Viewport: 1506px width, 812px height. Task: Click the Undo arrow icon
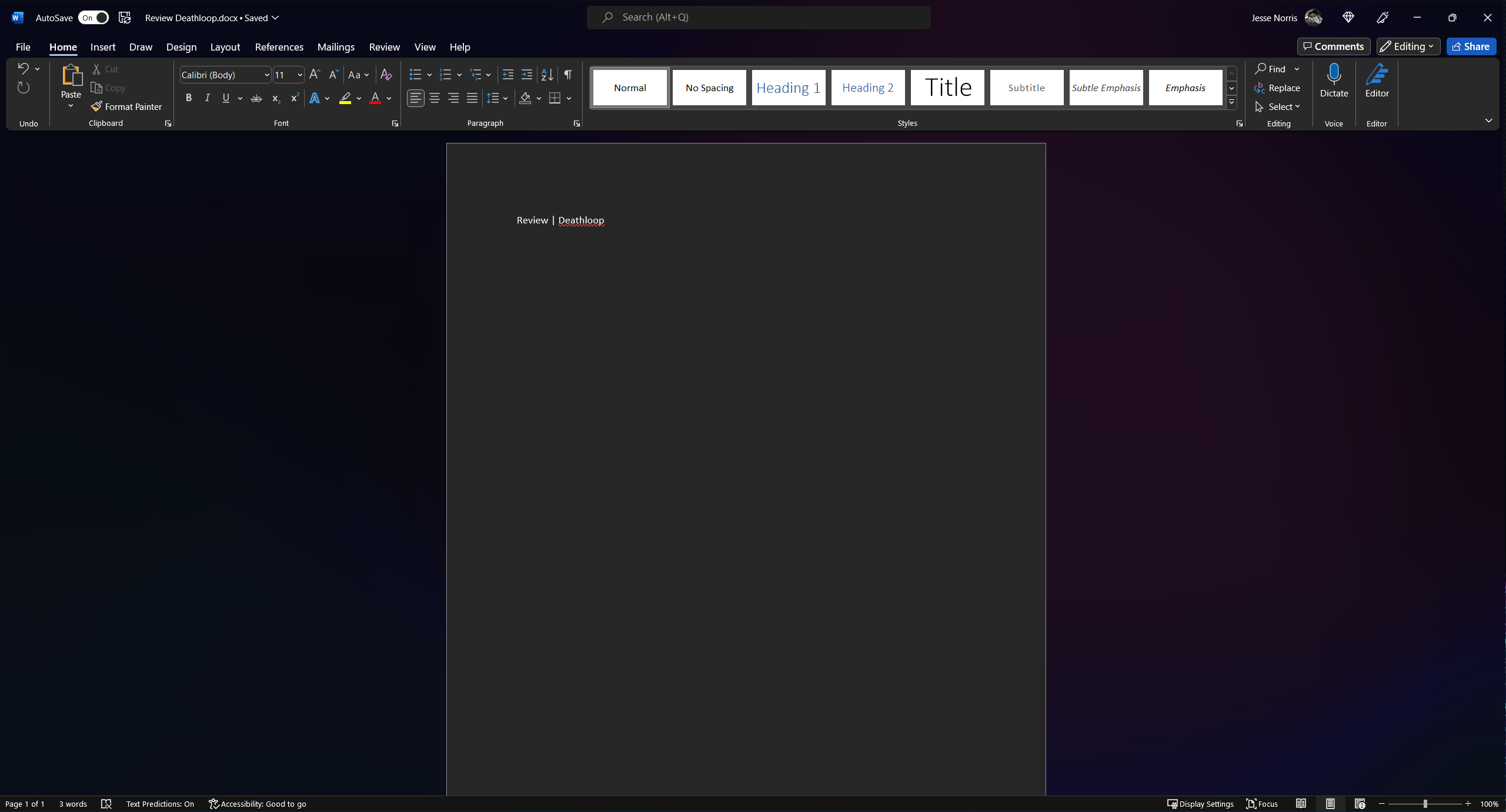(x=23, y=69)
